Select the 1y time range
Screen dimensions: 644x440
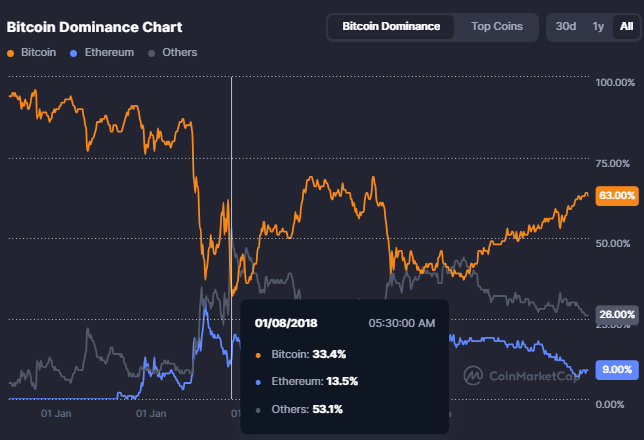pyautogui.click(x=598, y=26)
